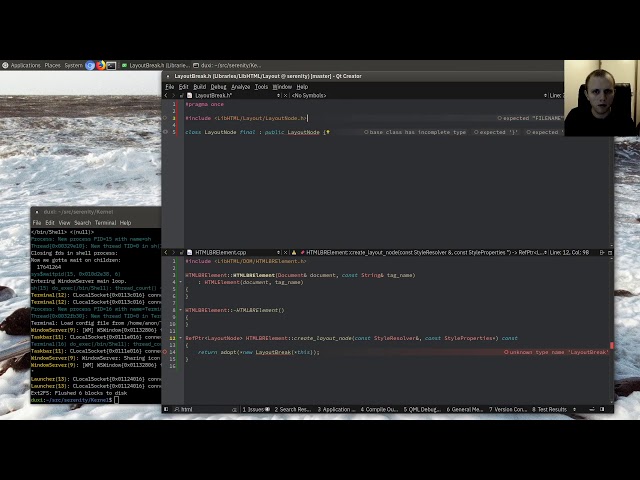This screenshot has width=640, height=480.
Task: Open the 8 Test Results pane
Action: pos(549,409)
